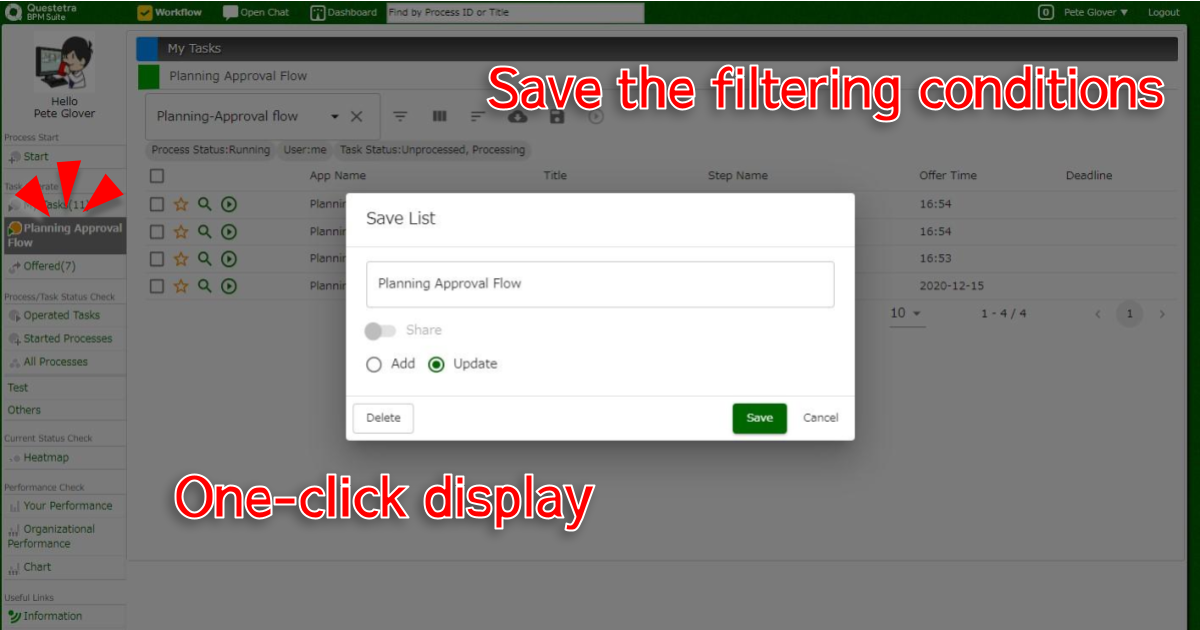
Task: Click the Delete button in the dialog
Action: coord(383,418)
